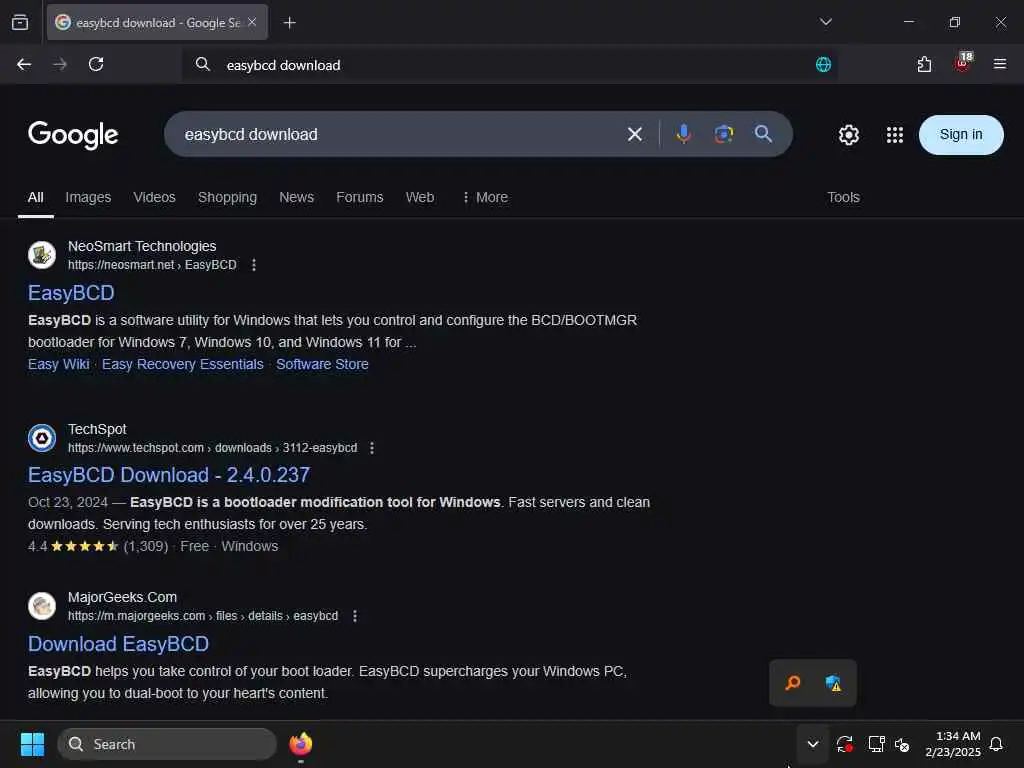Viewport: 1024px width, 768px height.
Task: Reload the current page
Action: tap(96, 64)
